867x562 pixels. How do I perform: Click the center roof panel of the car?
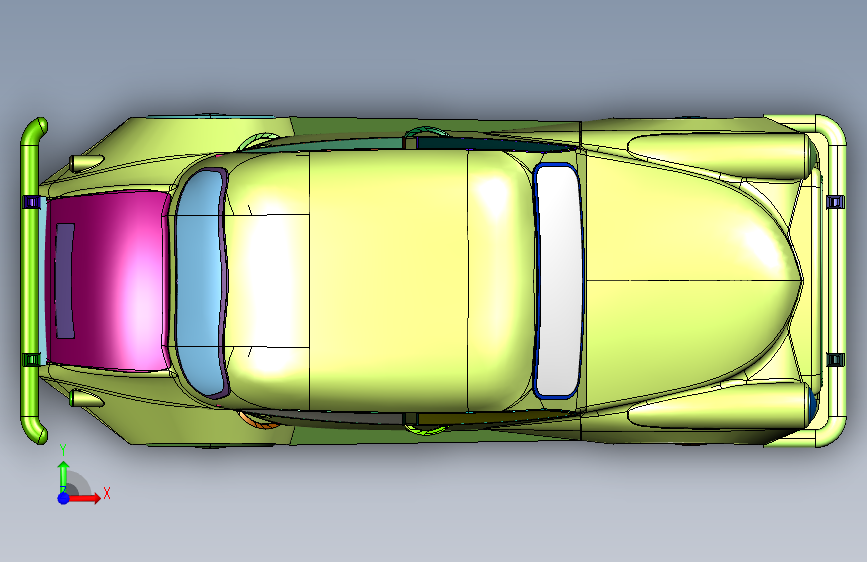tap(388, 281)
